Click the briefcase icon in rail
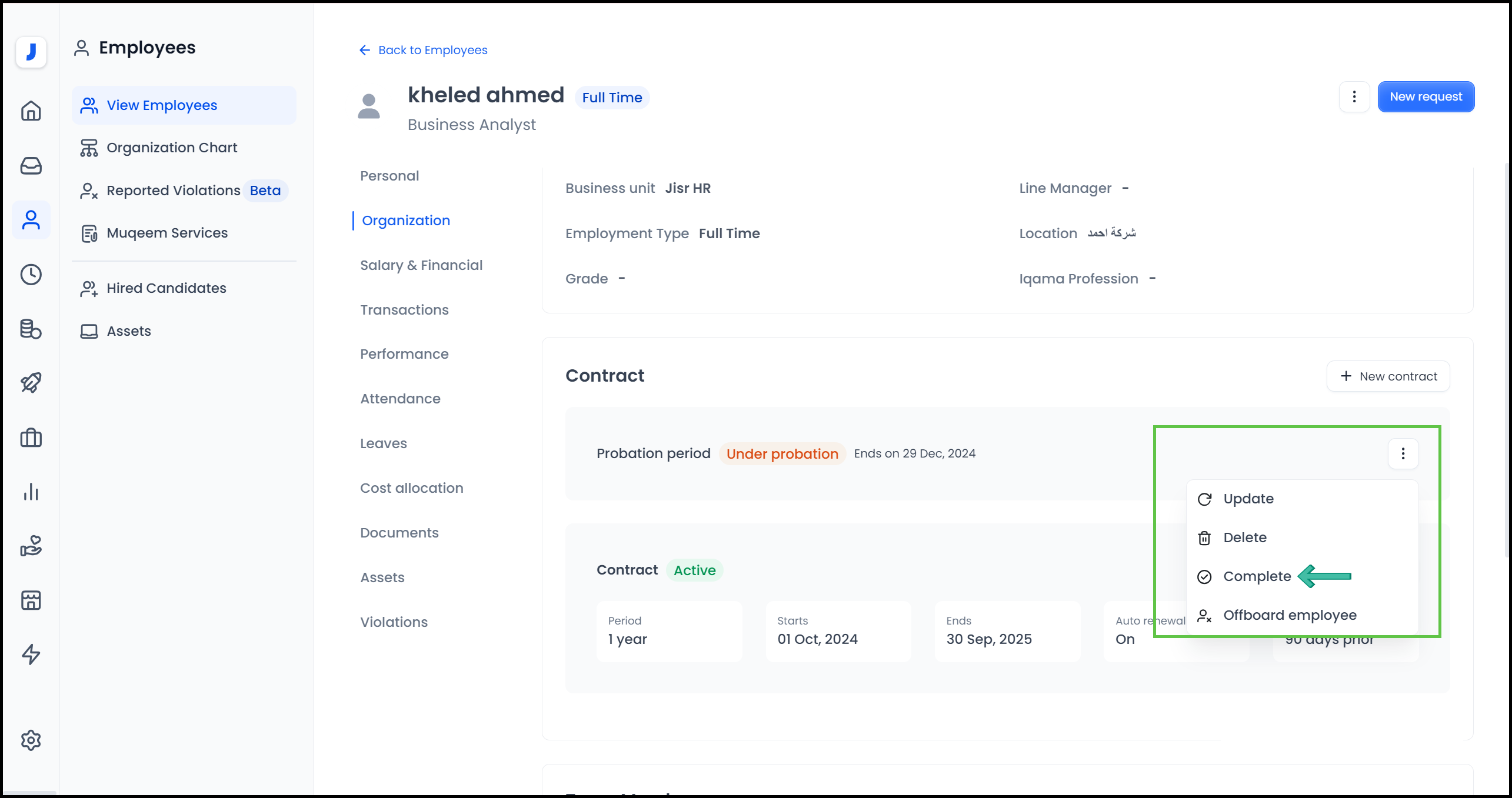Viewport: 1512px width, 798px height. [31, 438]
